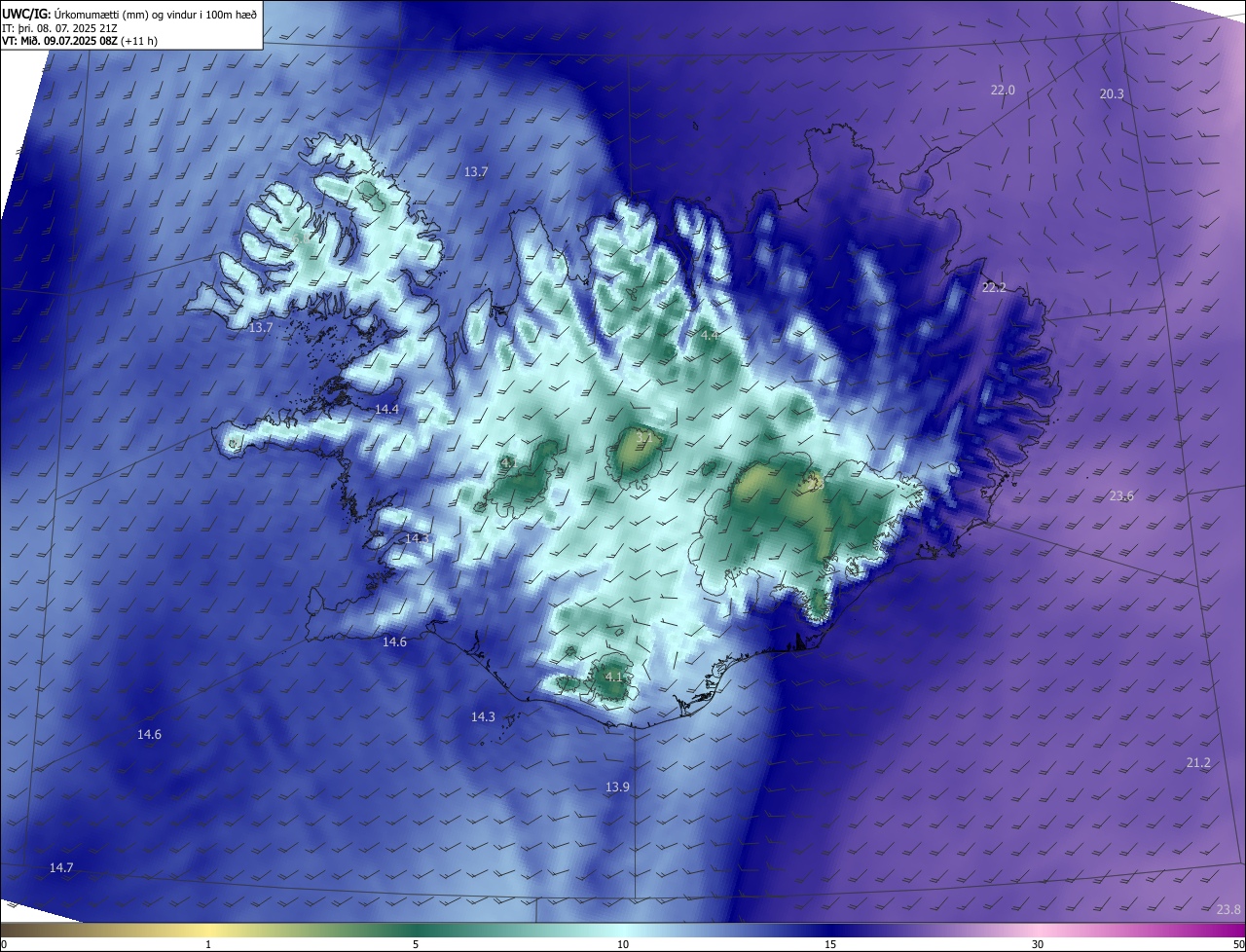1246x952 pixels.
Task: Click the 4.4 value label over northern Iceland
Action: click(x=710, y=335)
